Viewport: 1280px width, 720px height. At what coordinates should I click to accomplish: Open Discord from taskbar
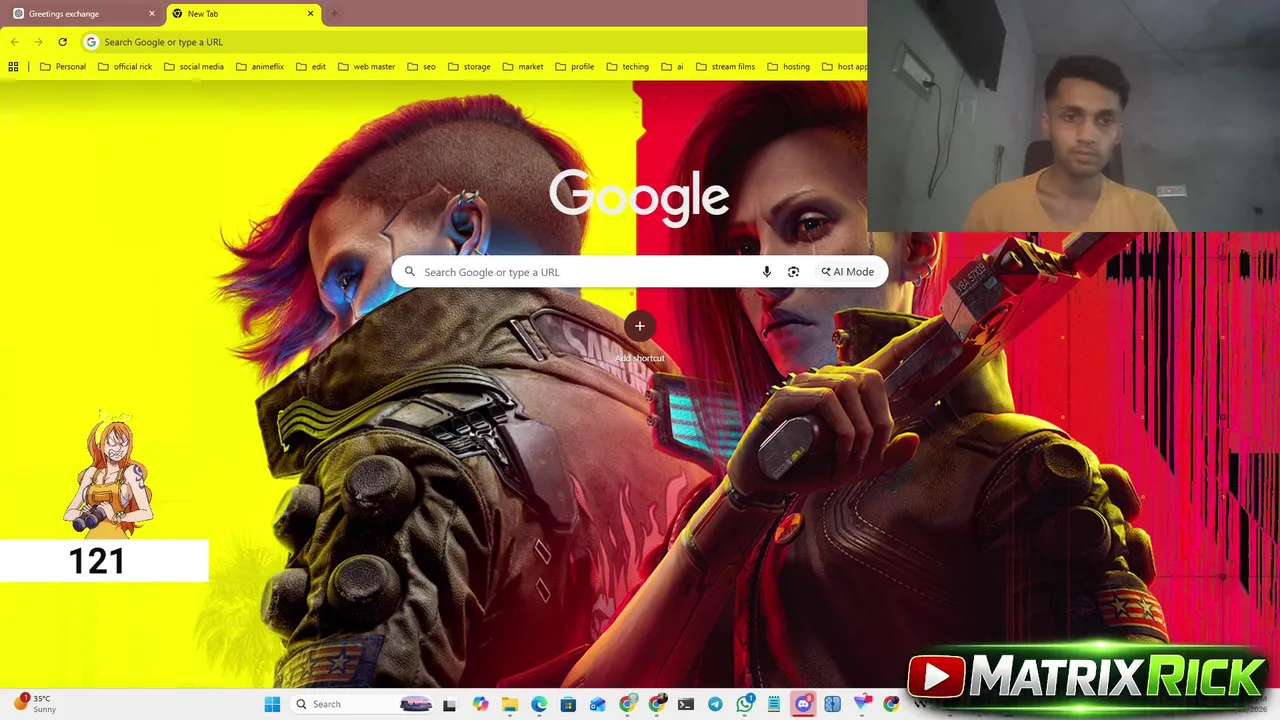pyautogui.click(x=803, y=704)
